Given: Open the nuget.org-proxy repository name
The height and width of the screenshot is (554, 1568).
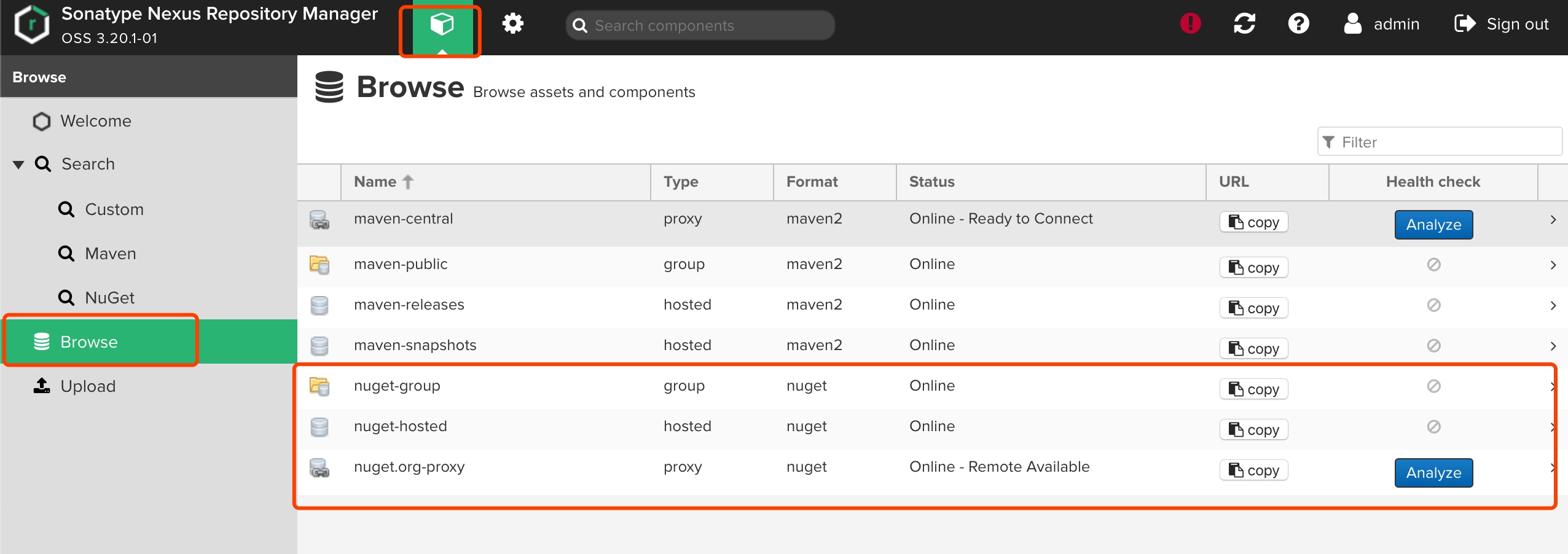Looking at the screenshot, I should pyautogui.click(x=409, y=467).
